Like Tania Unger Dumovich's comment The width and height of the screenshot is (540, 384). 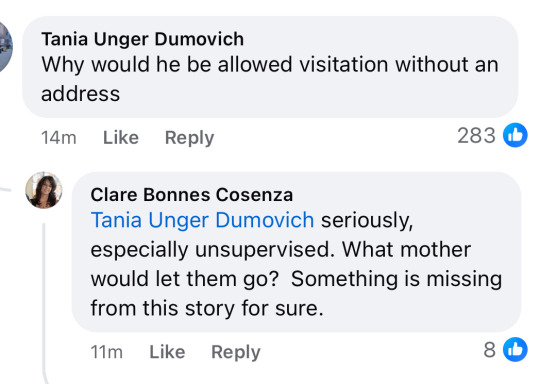121,138
